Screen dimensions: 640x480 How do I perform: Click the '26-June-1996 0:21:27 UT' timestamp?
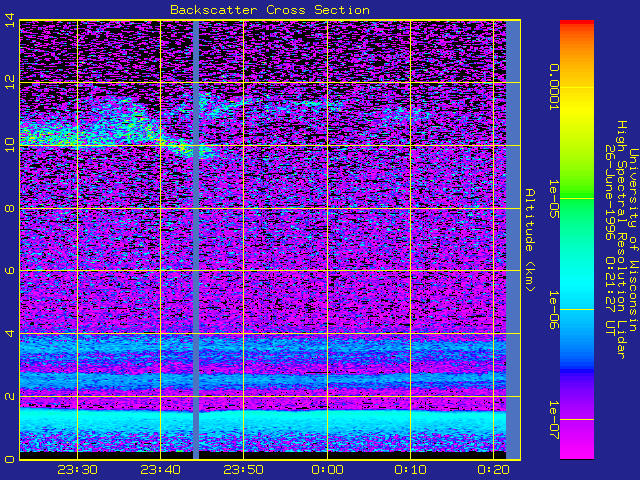tap(609, 240)
